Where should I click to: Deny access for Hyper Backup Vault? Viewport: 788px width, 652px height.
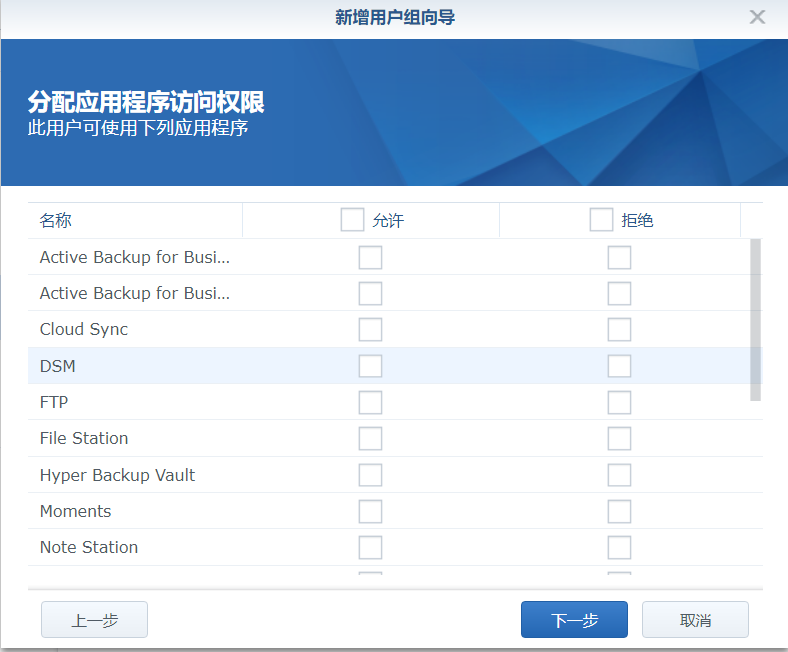(619, 475)
